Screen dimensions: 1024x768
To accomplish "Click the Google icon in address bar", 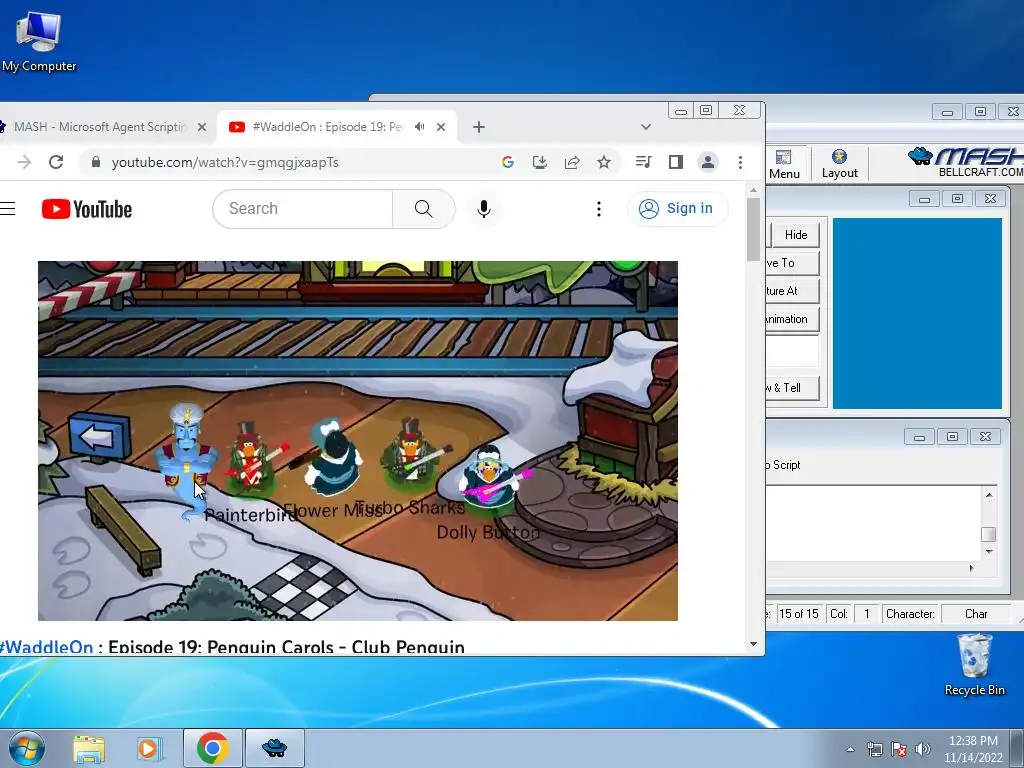I will [x=507, y=162].
